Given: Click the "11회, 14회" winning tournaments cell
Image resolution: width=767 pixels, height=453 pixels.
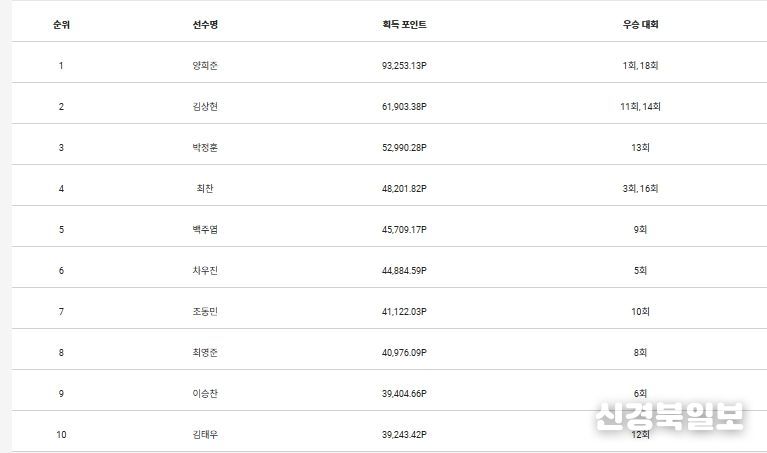Looking at the screenshot, I should click(x=640, y=107).
